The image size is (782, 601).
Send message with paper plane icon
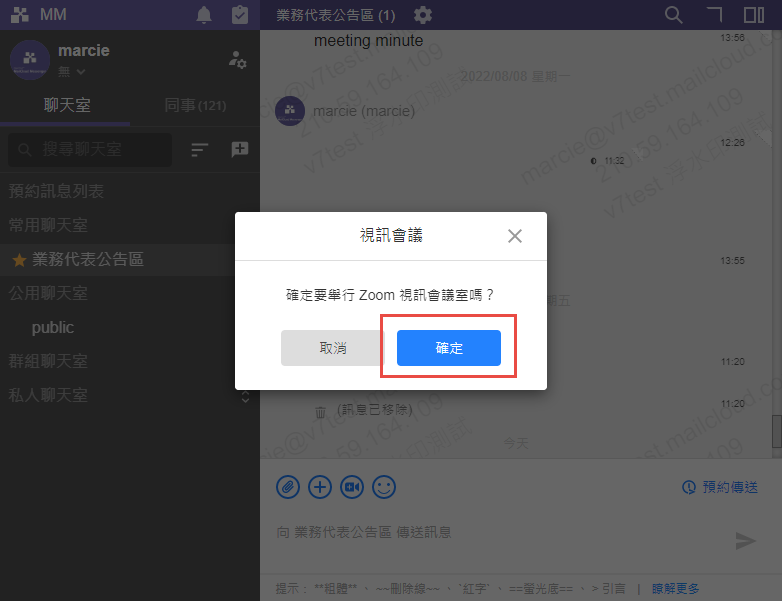pyautogui.click(x=745, y=541)
